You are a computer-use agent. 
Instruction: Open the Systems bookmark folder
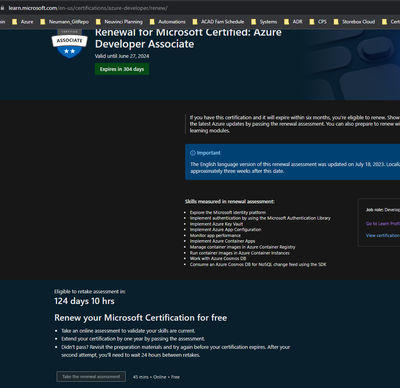point(264,22)
